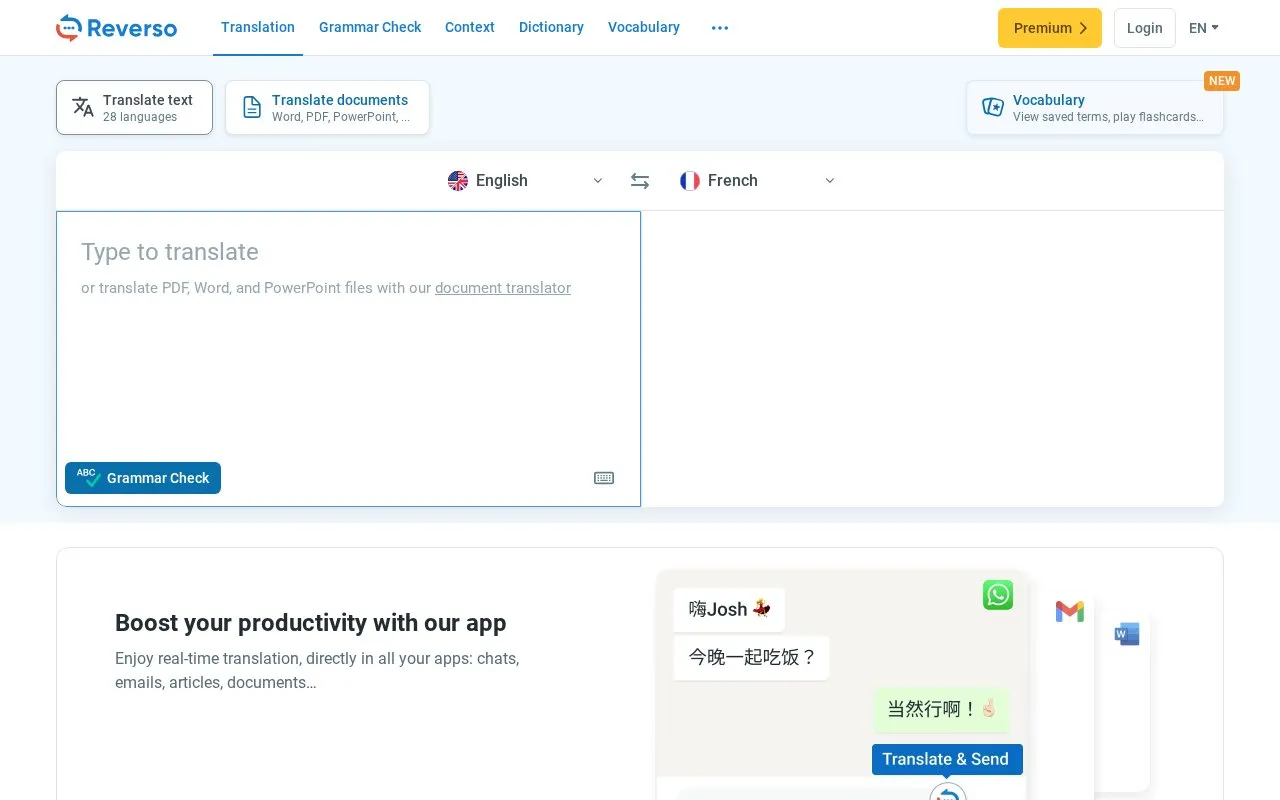Image resolution: width=1280 pixels, height=800 pixels.
Task: Open the Grammar Check tab
Action: (370, 28)
